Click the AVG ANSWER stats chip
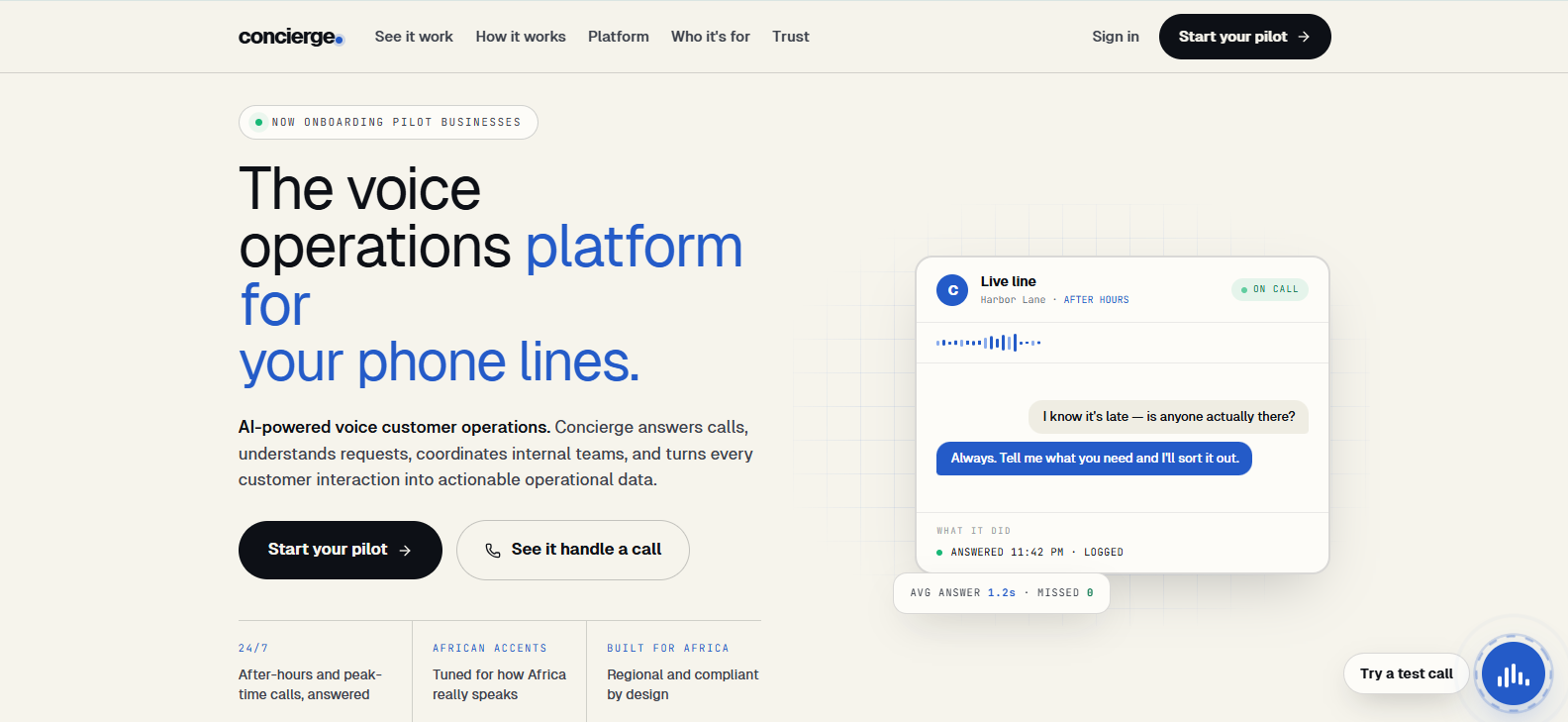1568x722 pixels. tap(1002, 593)
